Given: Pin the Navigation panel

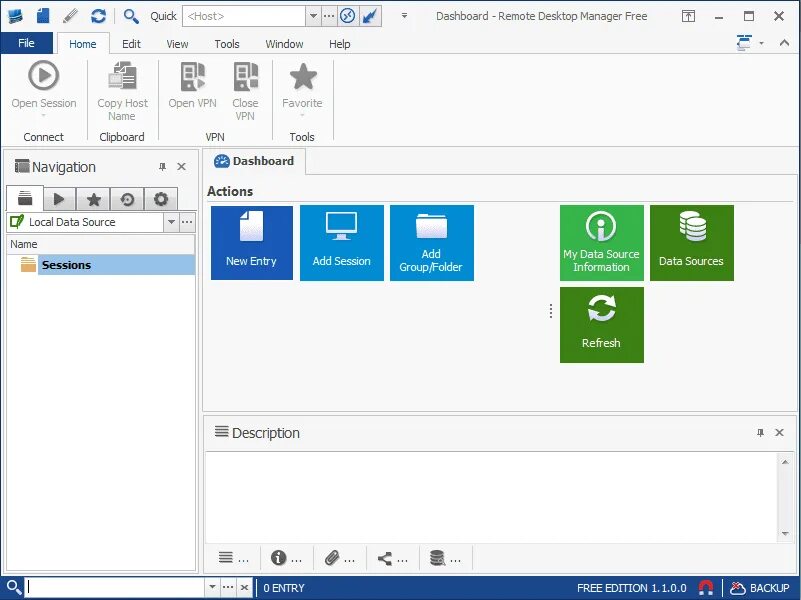Looking at the screenshot, I should [x=162, y=166].
